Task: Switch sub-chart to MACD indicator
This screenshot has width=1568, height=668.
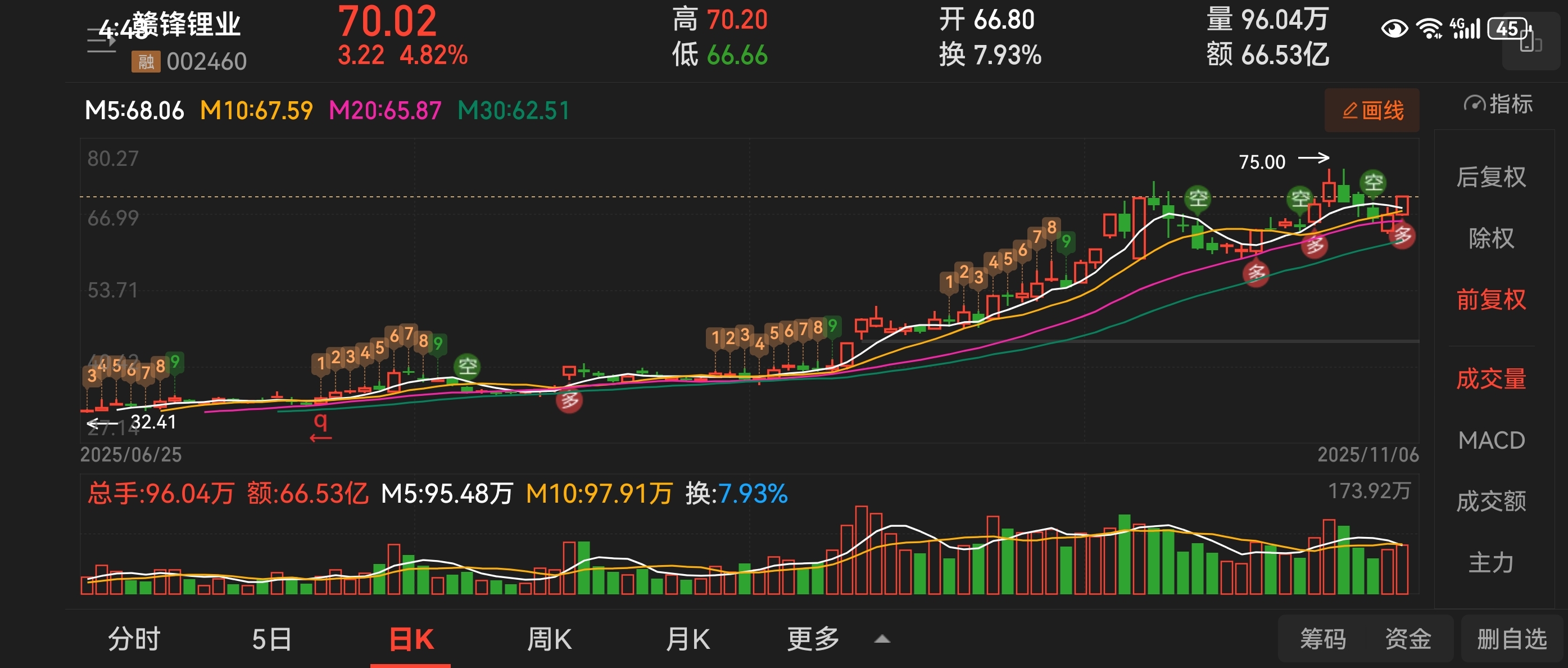Action: [x=1490, y=440]
